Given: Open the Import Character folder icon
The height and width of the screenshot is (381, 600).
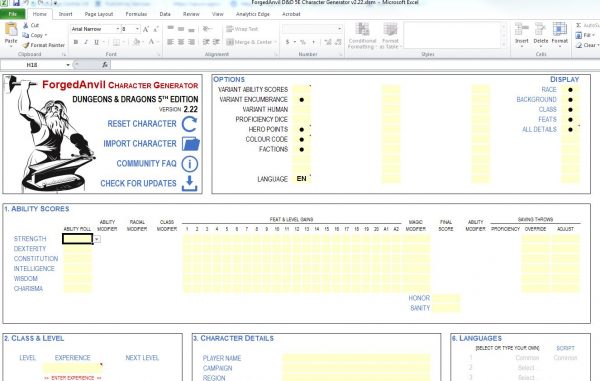Looking at the screenshot, I should [x=191, y=144].
